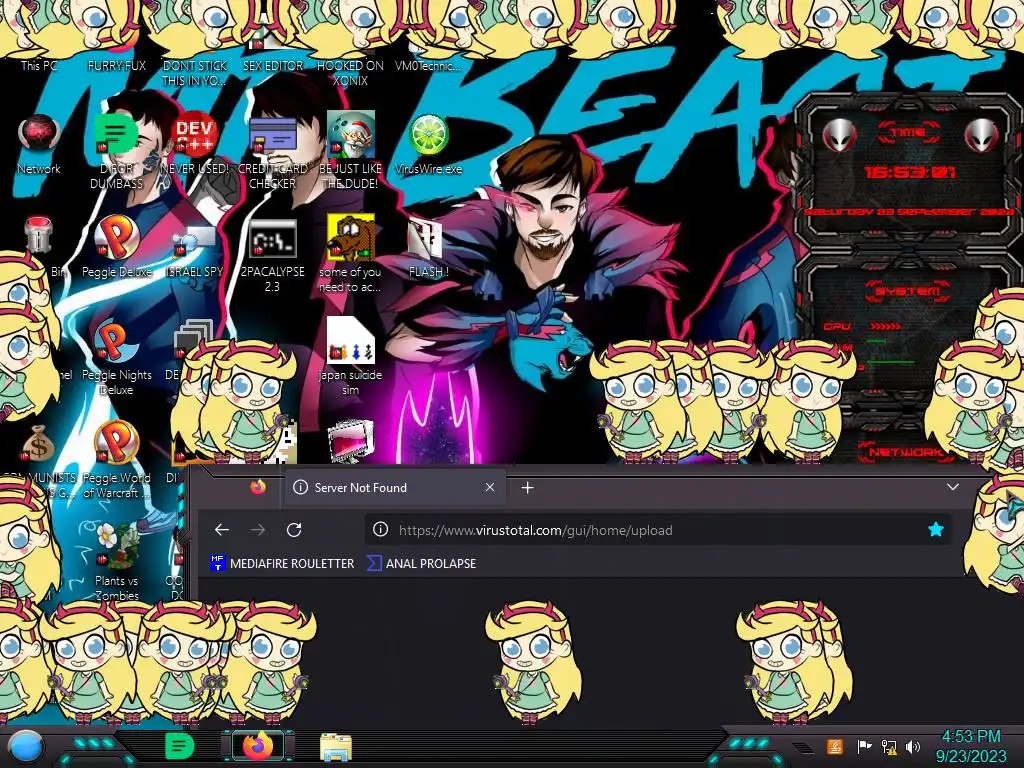Open the MEDIAFIRE ROULETTER bookmark
Image resolution: width=1024 pixels, height=768 pixels.
click(x=282, y=564)
